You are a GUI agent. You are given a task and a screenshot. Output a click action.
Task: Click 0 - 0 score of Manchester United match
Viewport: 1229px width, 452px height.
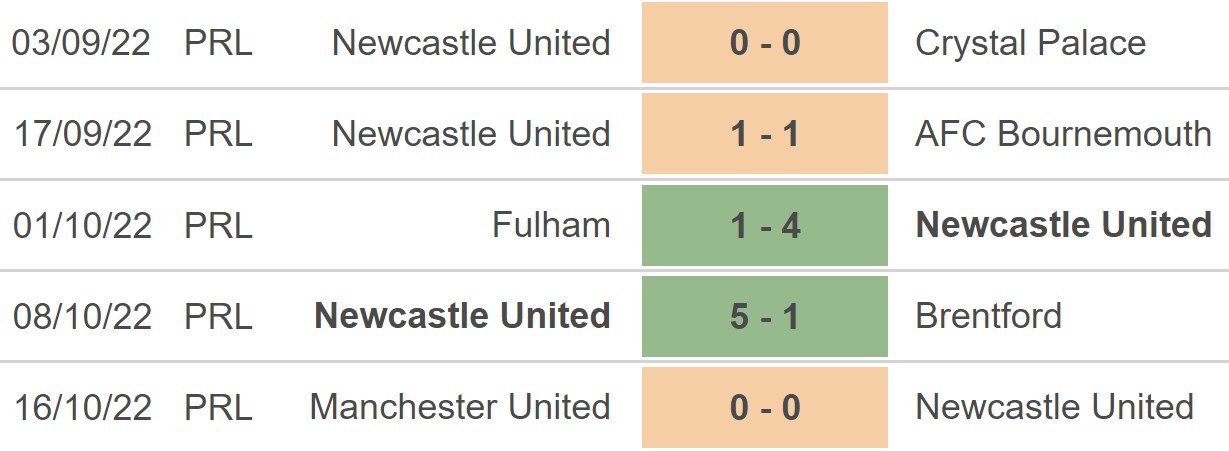[765, 407]
